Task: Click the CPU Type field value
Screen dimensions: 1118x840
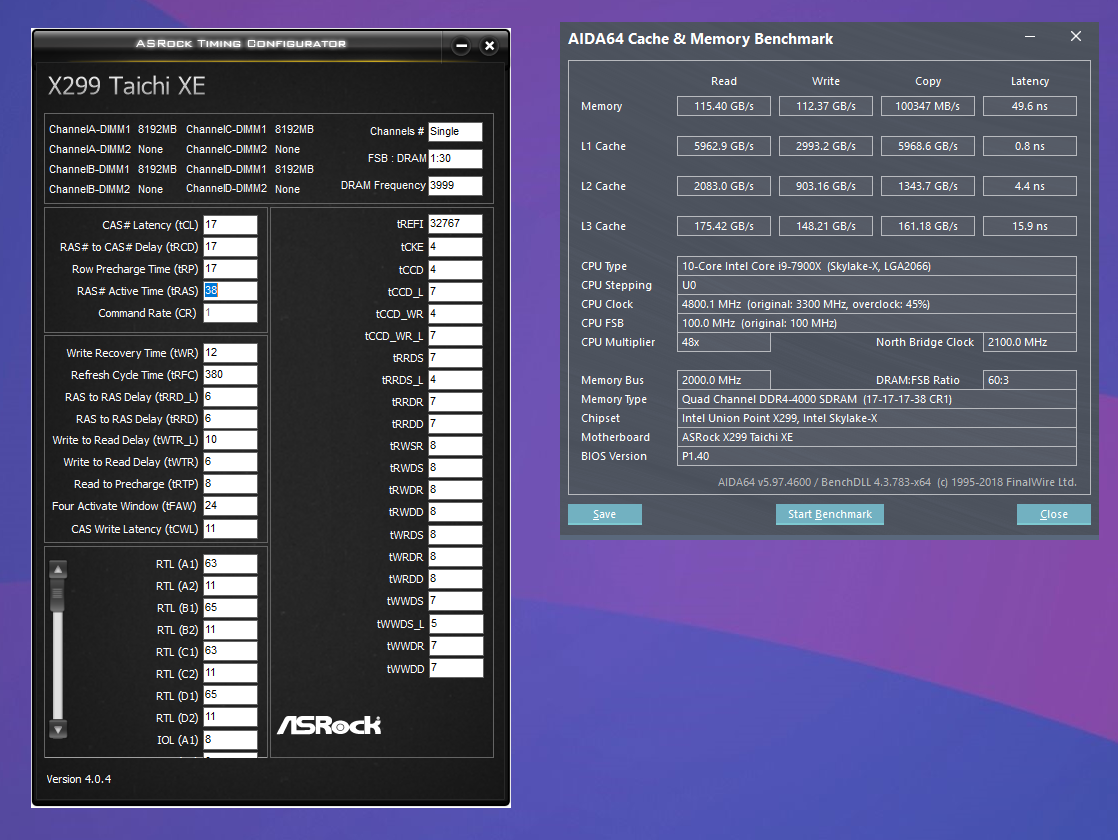Action: point(876,266)
